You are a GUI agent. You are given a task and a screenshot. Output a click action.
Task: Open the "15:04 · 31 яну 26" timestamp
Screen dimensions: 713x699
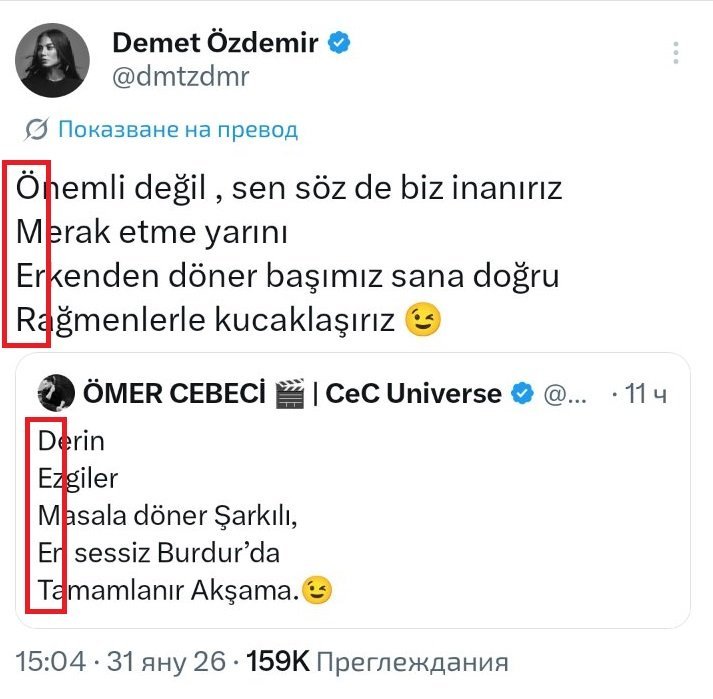click(123, 661)
